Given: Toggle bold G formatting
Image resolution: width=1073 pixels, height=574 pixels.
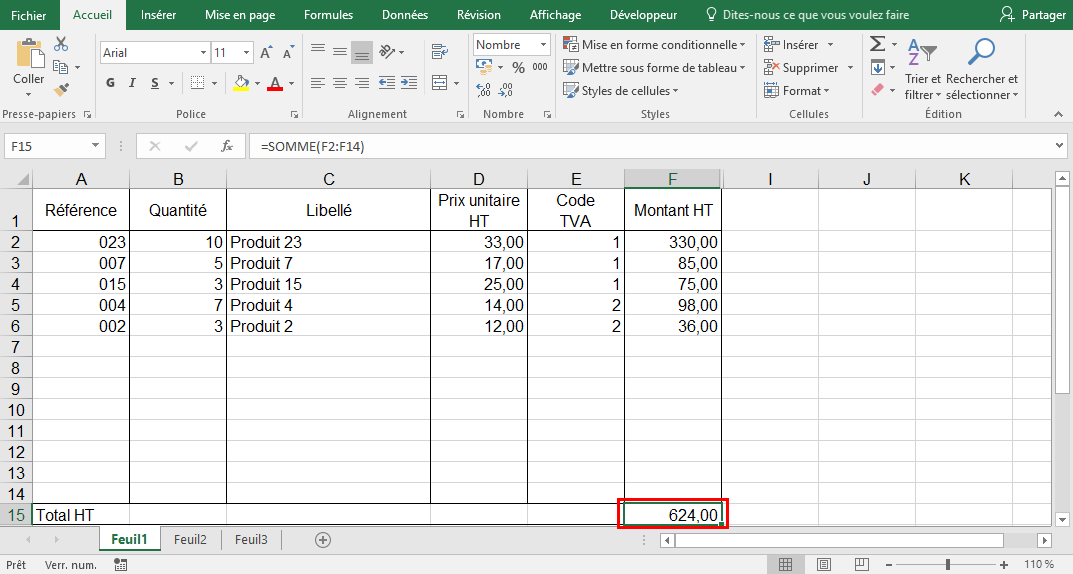Looking at the screenshot, I should tap(109, 83).
